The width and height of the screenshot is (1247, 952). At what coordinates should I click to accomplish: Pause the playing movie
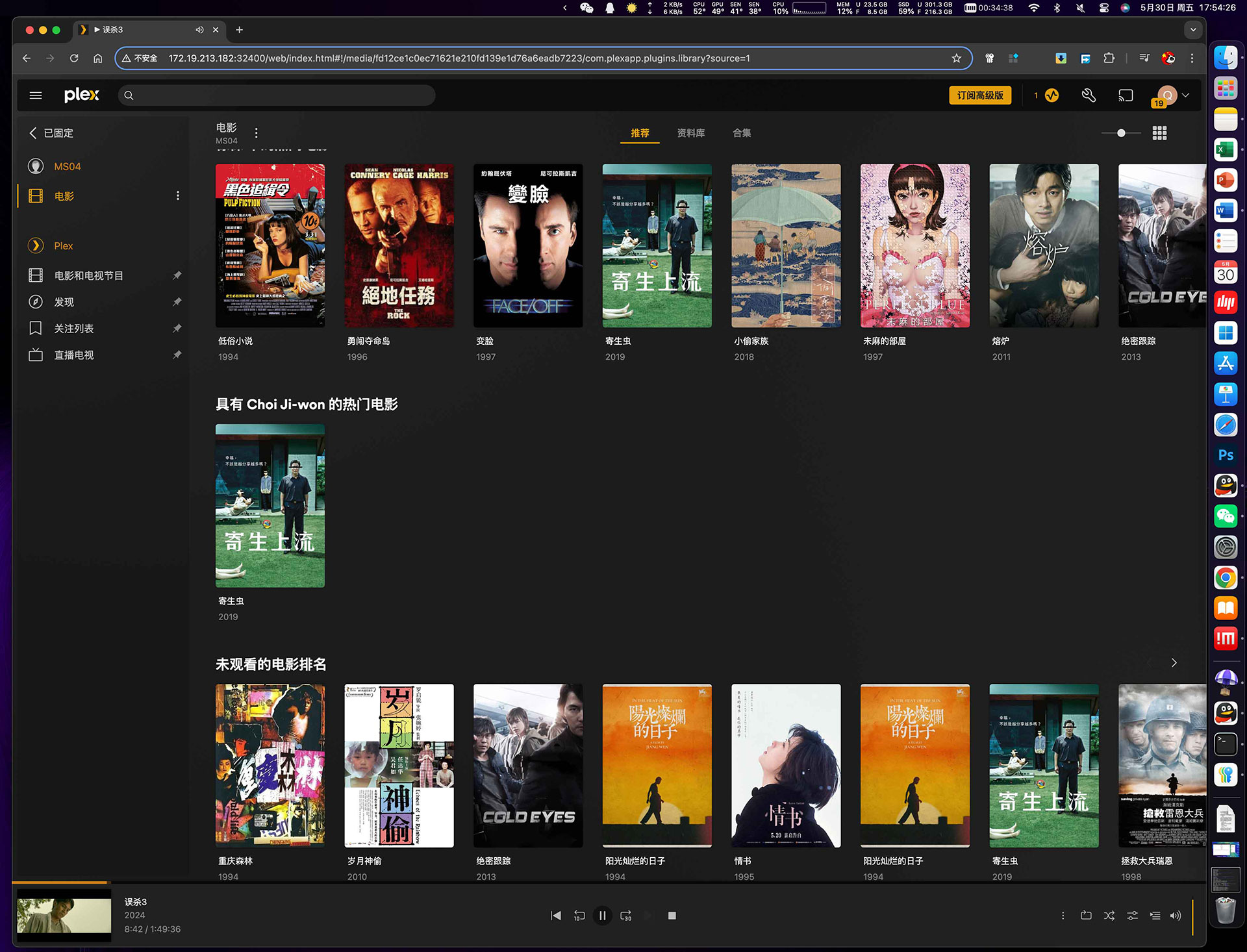[602, 916]
